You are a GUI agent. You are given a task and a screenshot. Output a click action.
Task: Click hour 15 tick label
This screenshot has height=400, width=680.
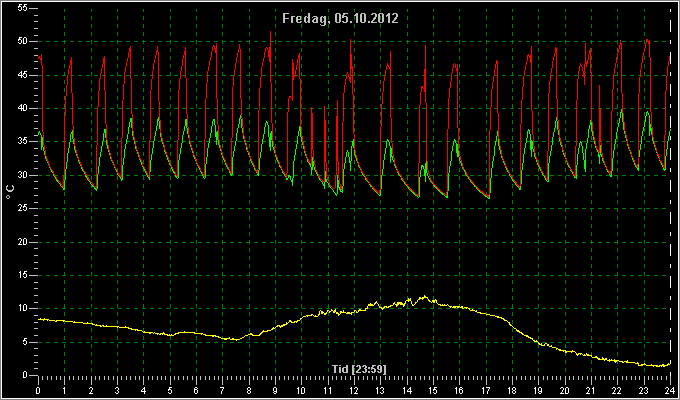(433, 390)
